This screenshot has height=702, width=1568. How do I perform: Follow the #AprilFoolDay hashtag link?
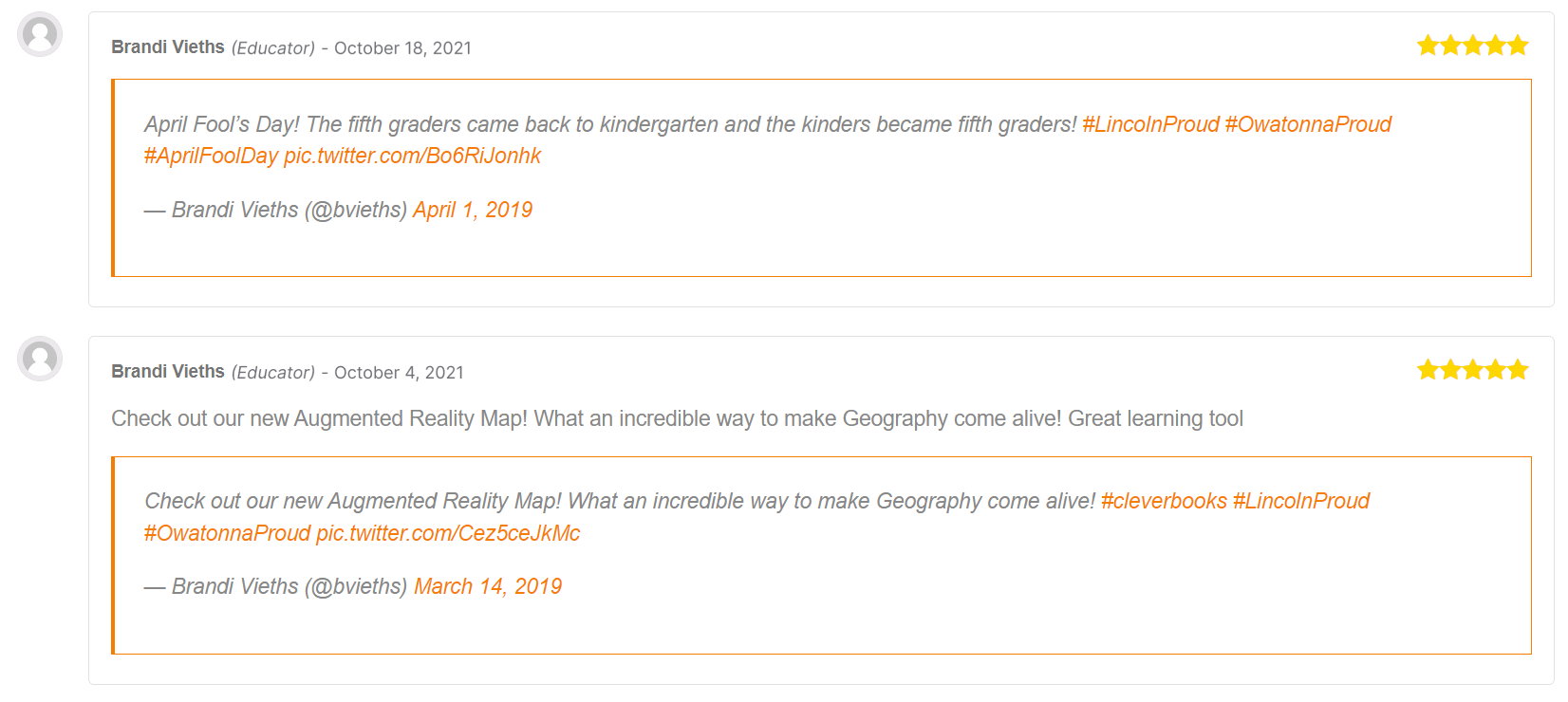211,157
